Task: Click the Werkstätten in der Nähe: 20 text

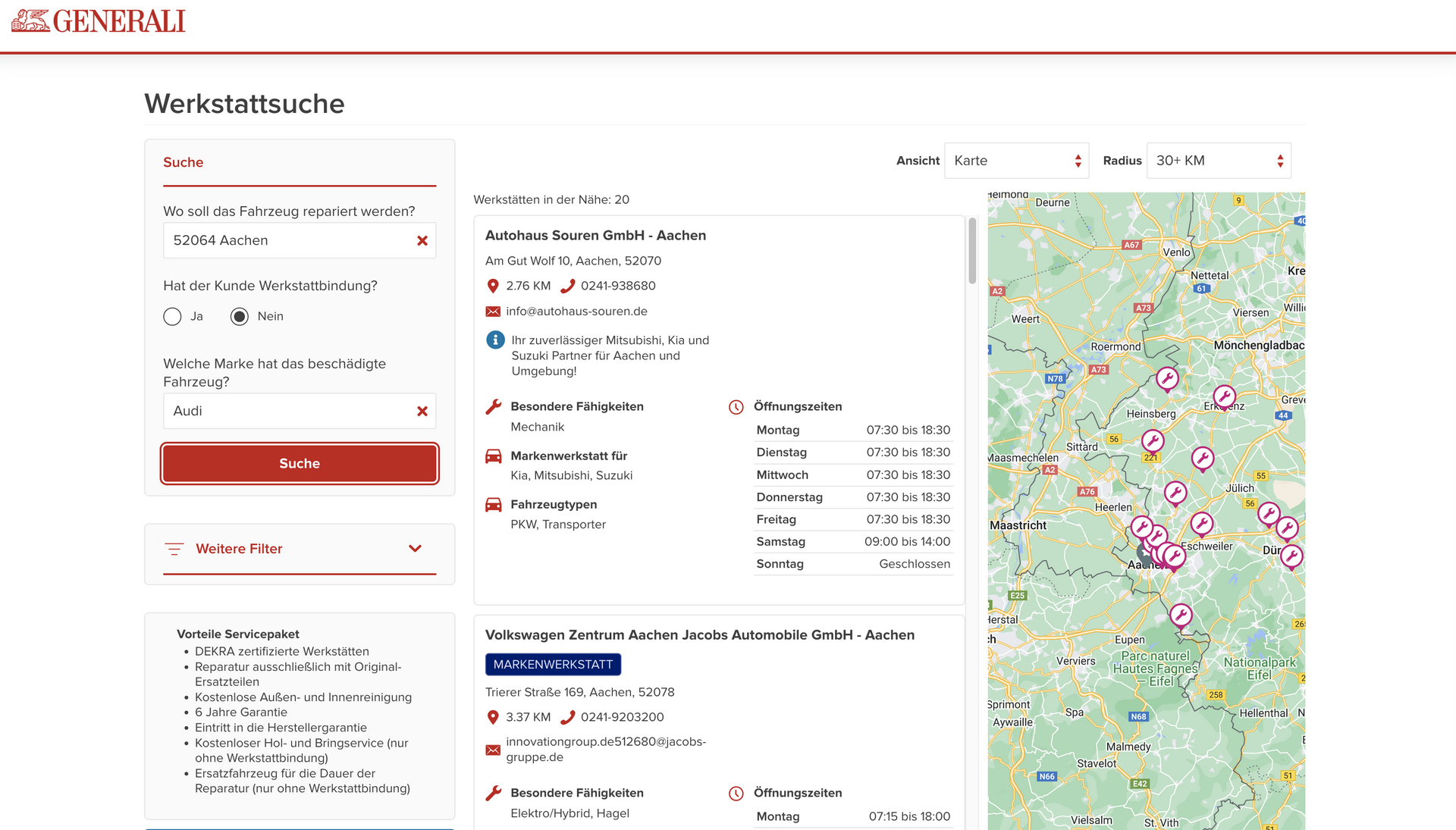Action: click(x=551, y=200)
